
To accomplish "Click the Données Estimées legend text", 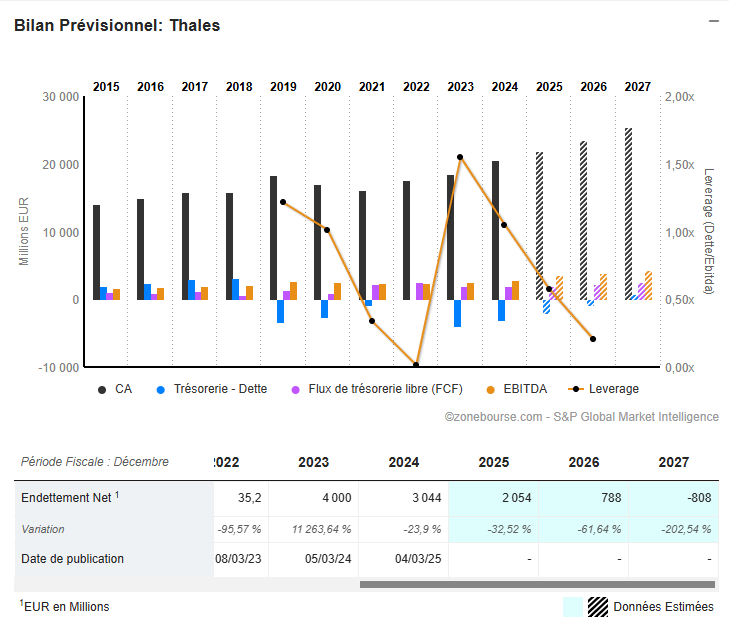I will tap(663, 607).
